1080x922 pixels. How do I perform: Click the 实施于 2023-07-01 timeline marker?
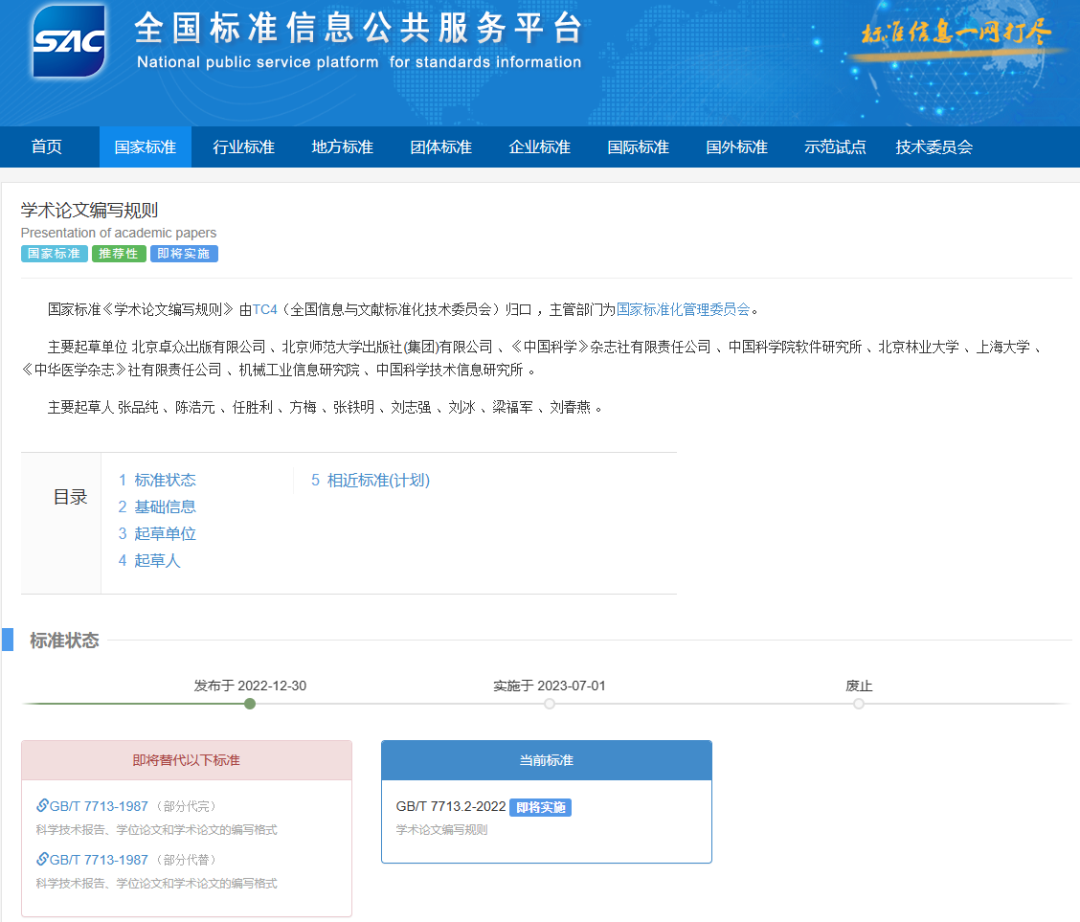tap(549, 704)
